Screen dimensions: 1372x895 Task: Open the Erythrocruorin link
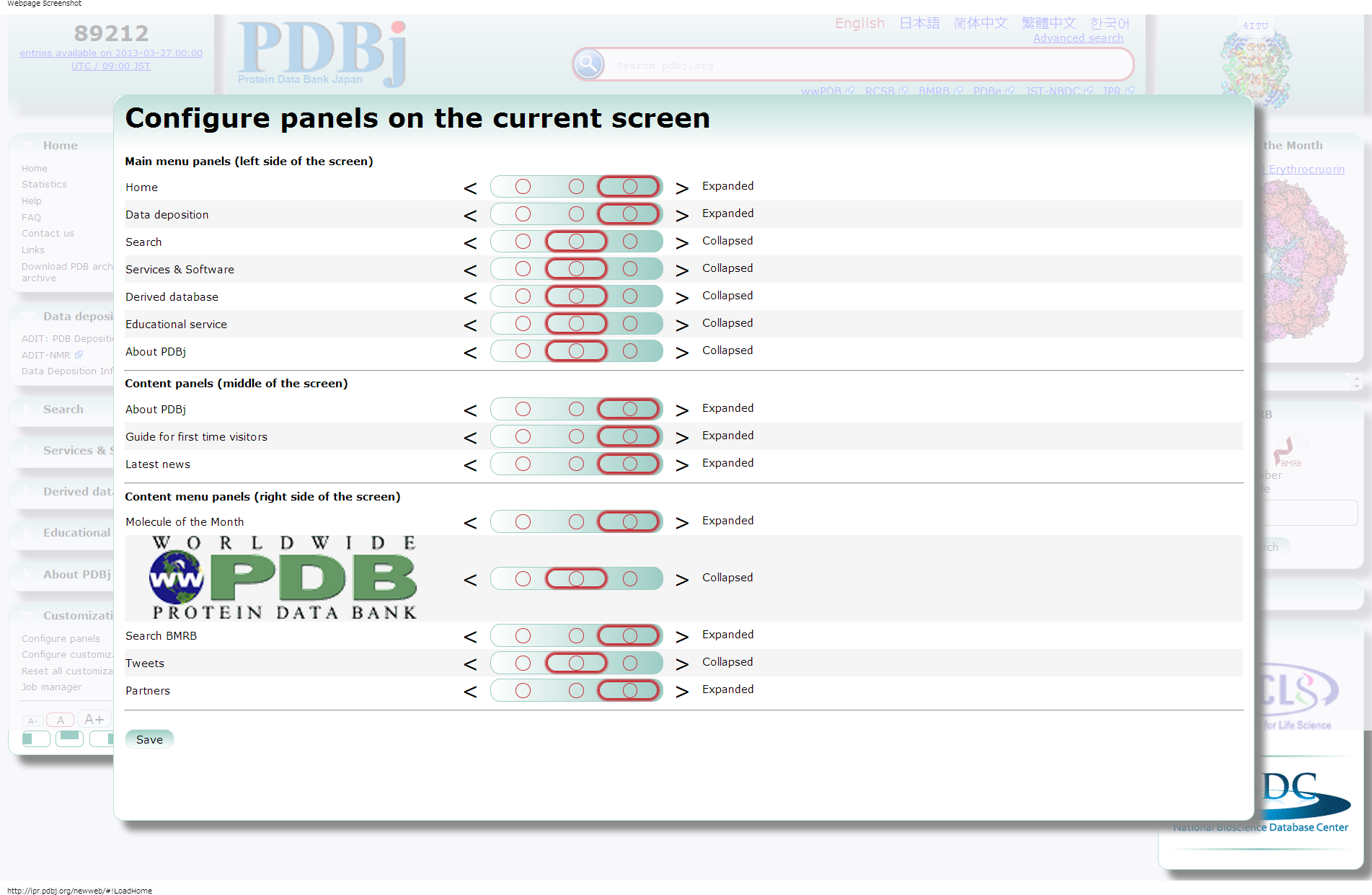click(x=1306, y=169)
